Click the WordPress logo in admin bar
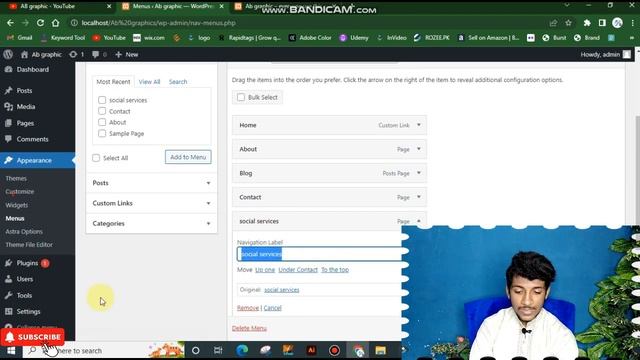640x360 pixels. (8, 54)
